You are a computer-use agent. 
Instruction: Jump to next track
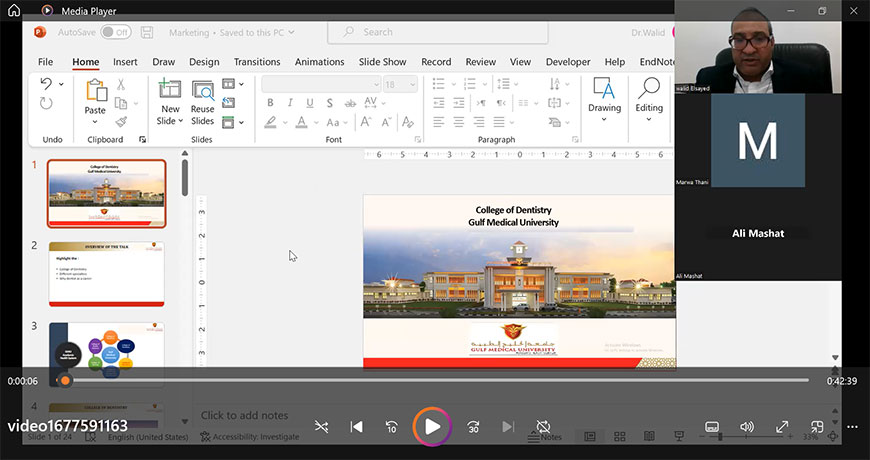click(x=508, y=427)
